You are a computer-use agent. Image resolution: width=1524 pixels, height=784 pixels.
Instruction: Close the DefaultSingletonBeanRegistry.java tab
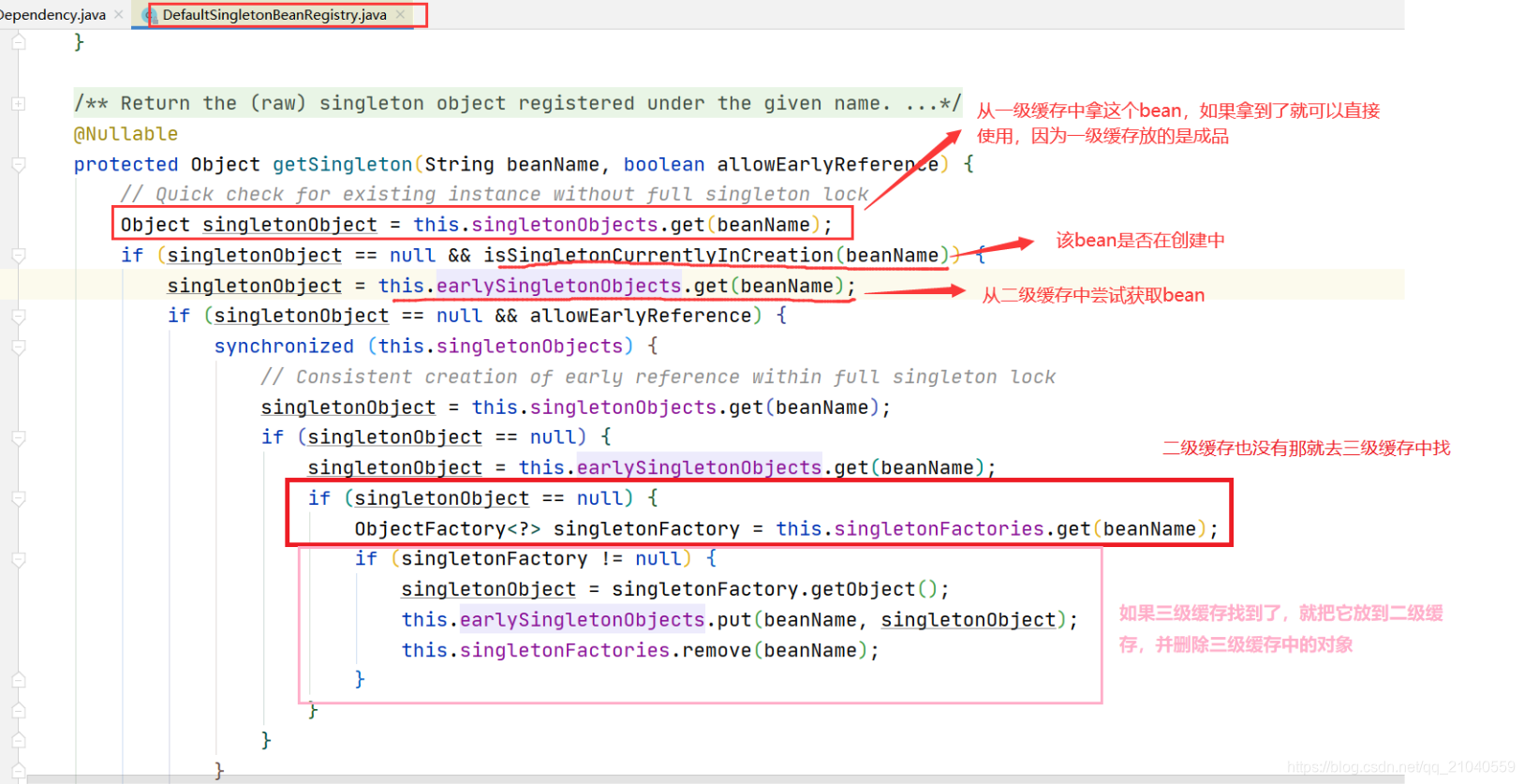[x=401, y=15]
